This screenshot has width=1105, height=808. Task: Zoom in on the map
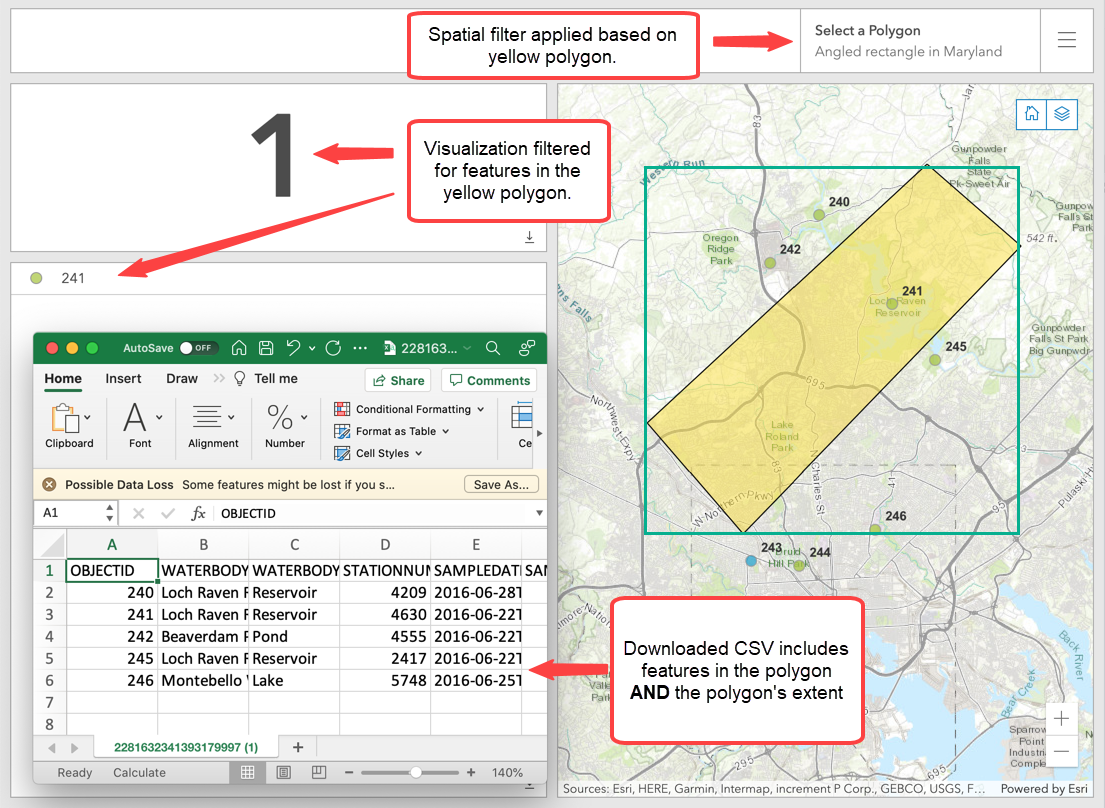[x=1061, y=719]
